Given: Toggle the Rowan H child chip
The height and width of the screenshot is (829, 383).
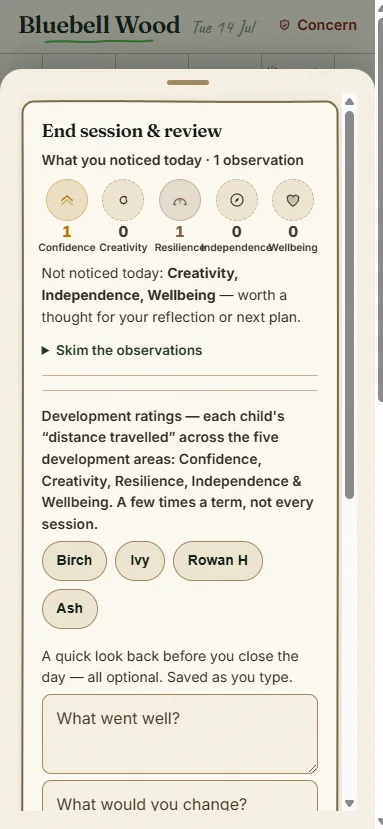Looking at the screenshot, I should point(217,560).
